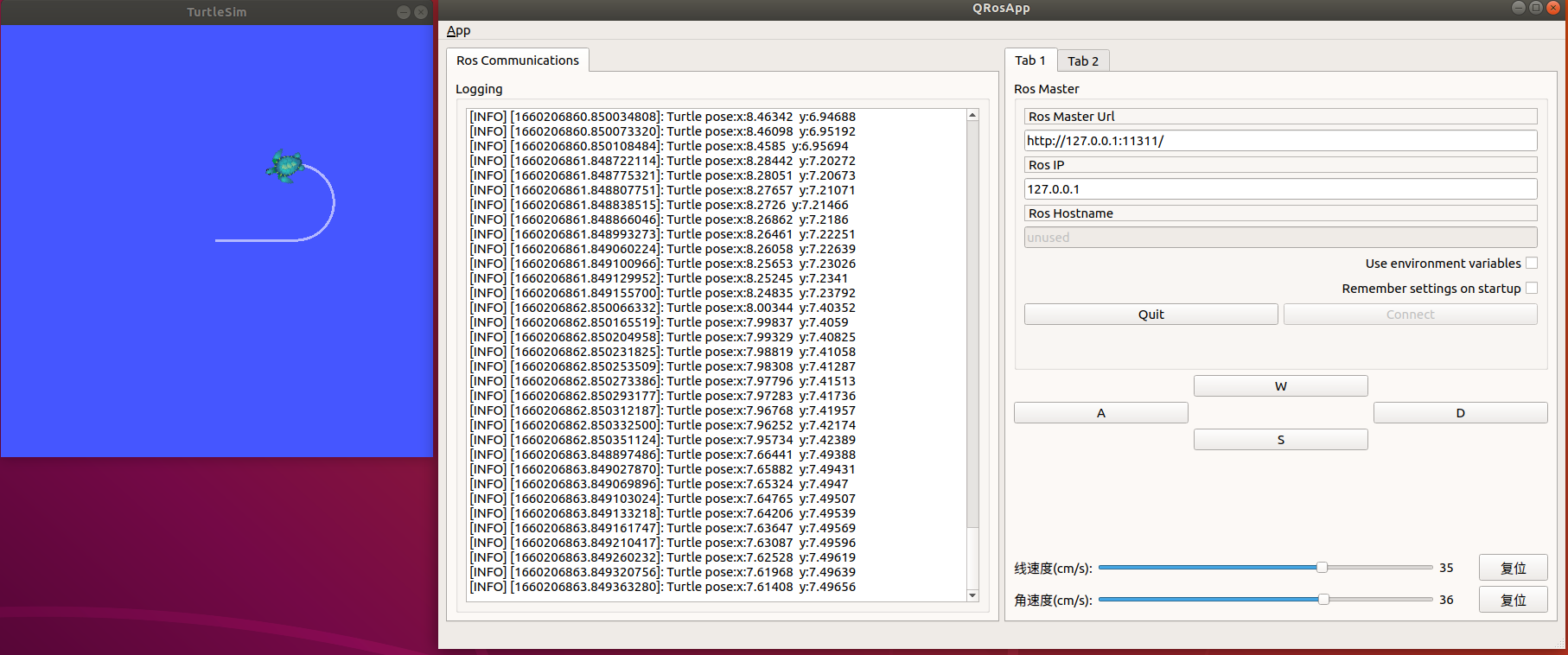Screen dimensions: 1568x655
Task: Maximize the QRosApp window
Action: pos(1536,8)
